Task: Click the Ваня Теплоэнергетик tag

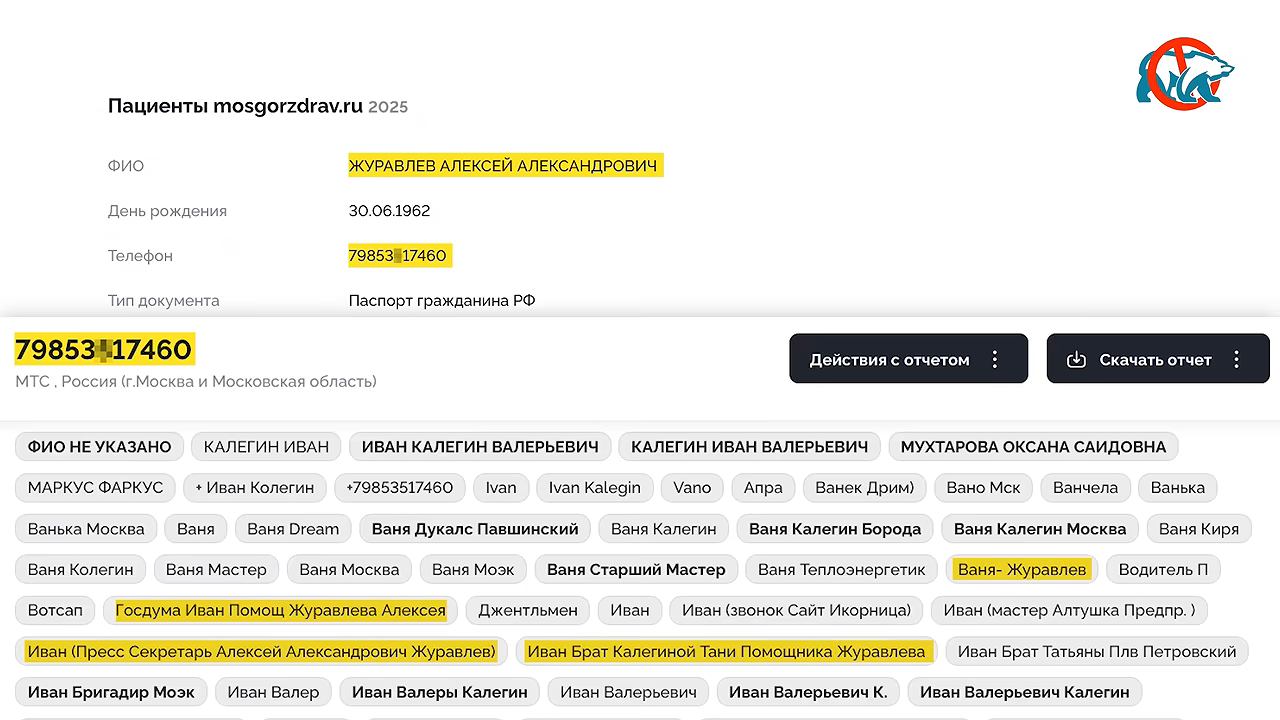Action: [x=842, y=570]
